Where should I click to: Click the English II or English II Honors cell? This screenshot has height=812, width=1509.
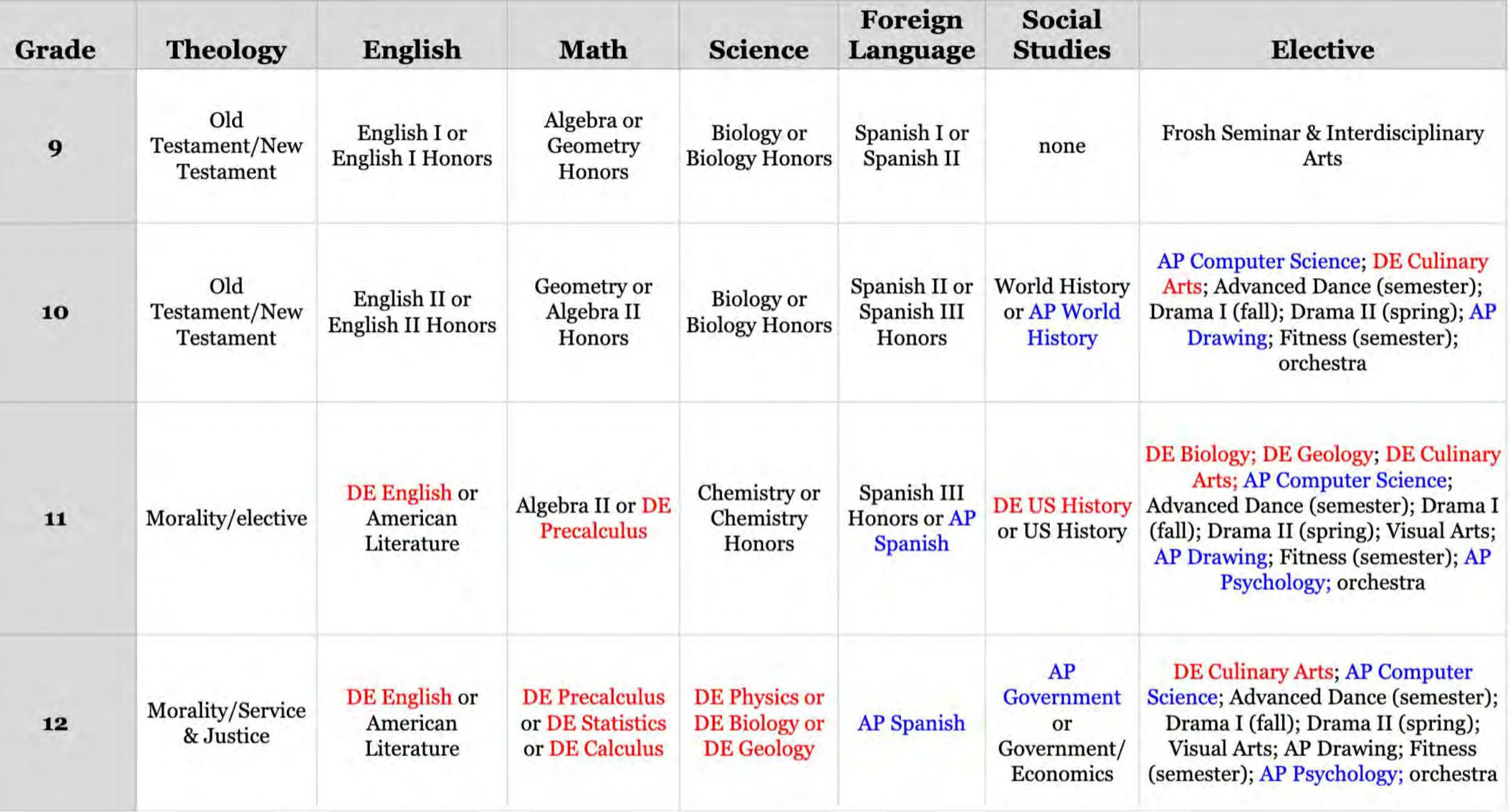tap(412, 311)
